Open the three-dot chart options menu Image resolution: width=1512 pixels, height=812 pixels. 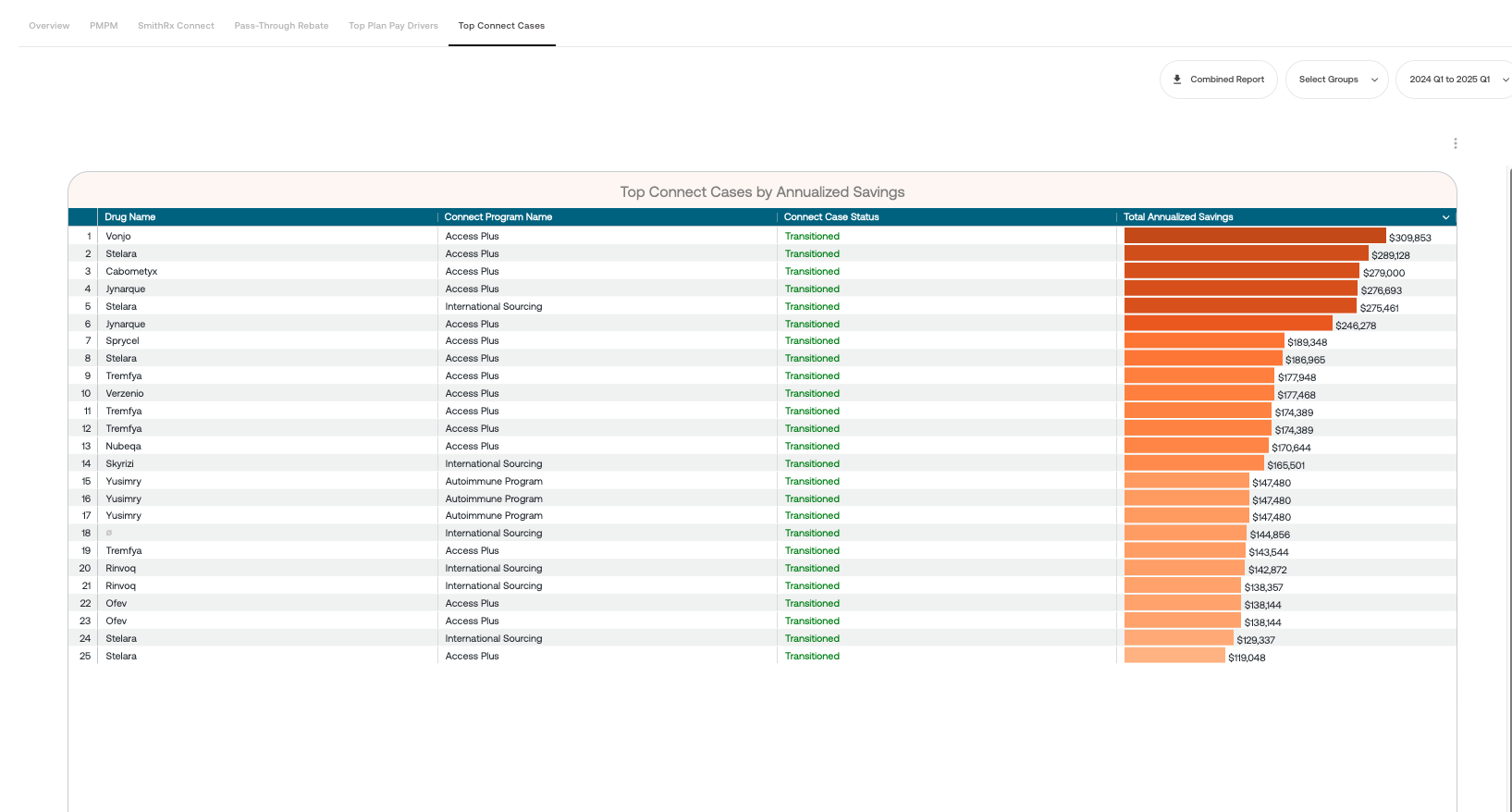(x=1455, y=143)
